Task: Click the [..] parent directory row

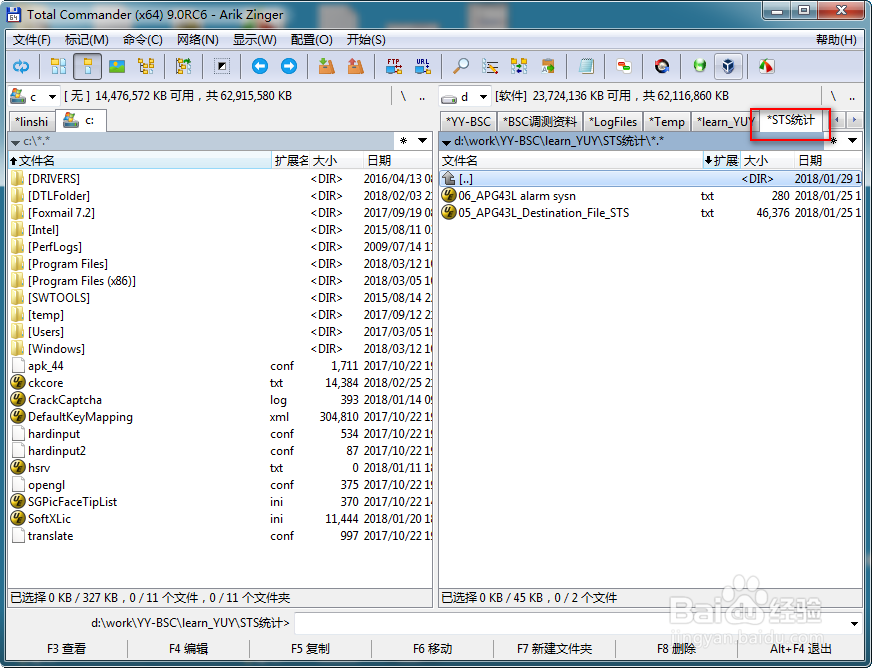Action: (x=650, y=179)
